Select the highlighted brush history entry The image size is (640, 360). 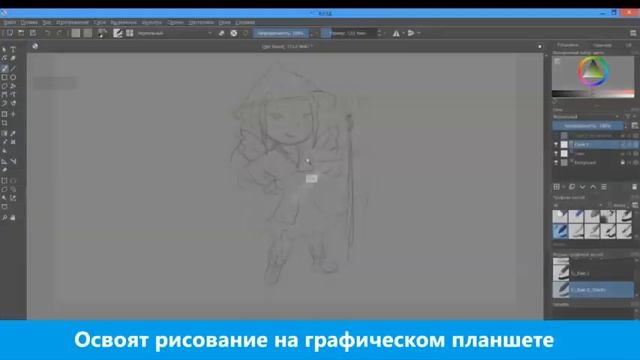click(593, 290)
